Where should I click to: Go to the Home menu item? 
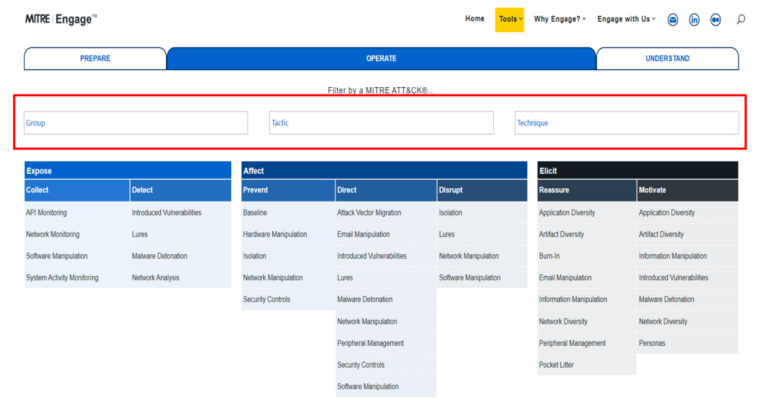pyautogui.click(x=475, y=19)
